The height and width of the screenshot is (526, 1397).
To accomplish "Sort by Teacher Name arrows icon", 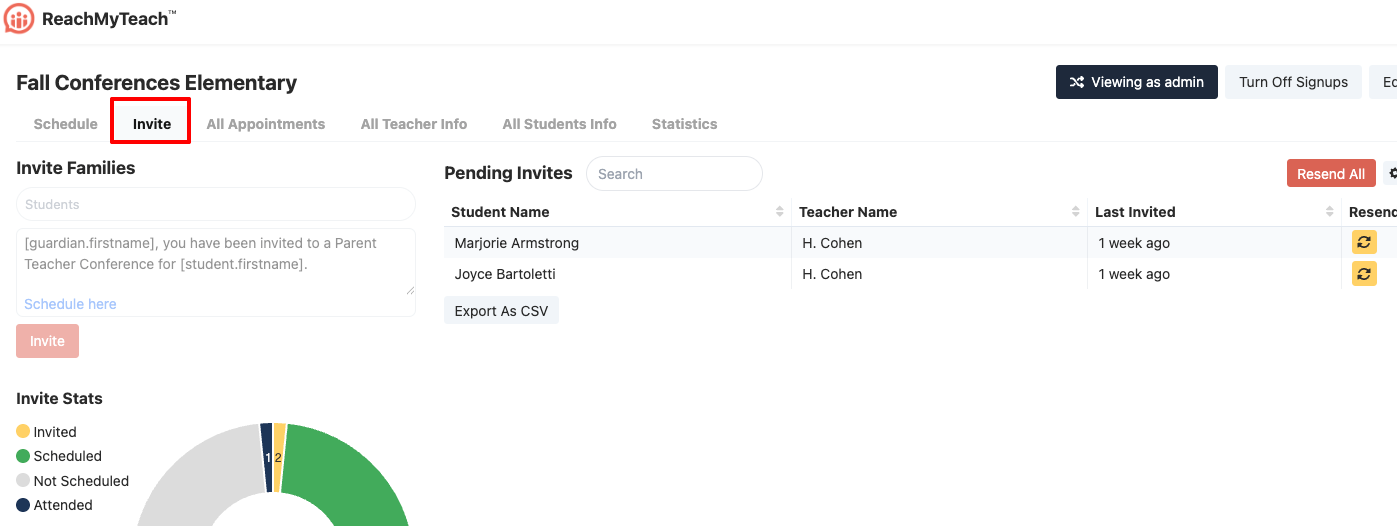I will [x=1075, y=212].
